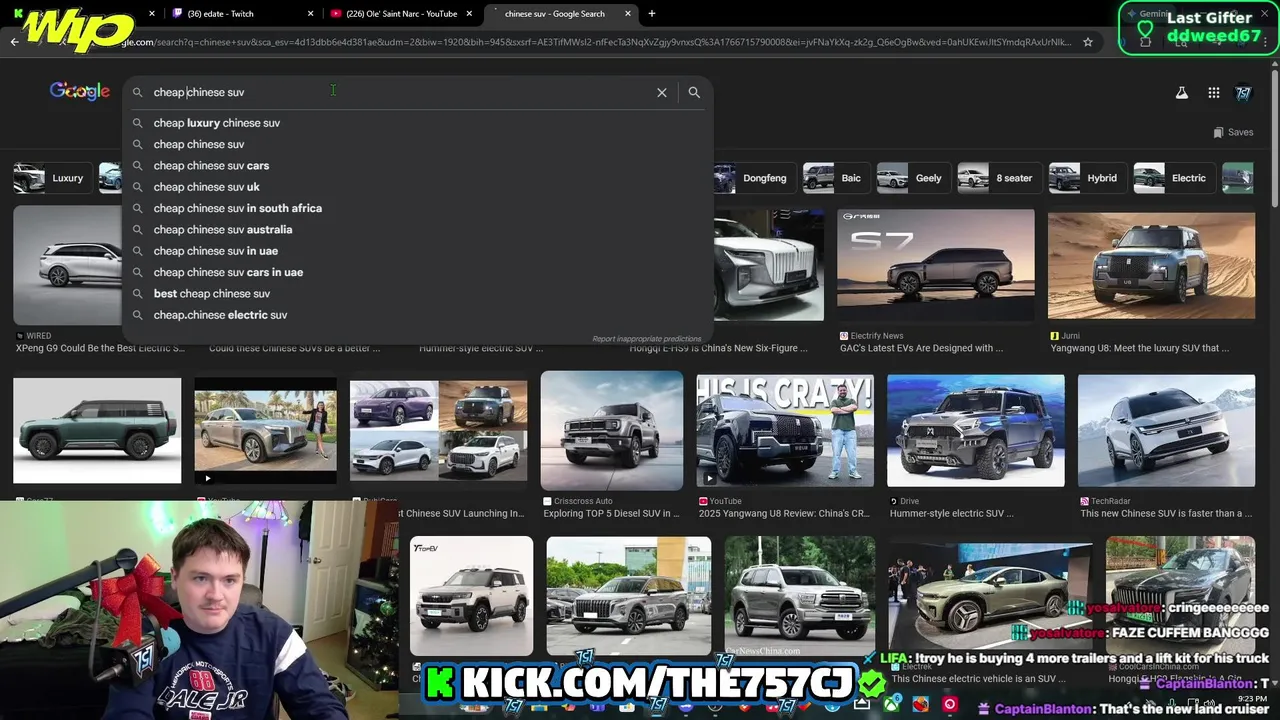Choose suggestion cheap chinese suv australia
This screenshot has width=1280, height=720.
(x=418, y=230)
